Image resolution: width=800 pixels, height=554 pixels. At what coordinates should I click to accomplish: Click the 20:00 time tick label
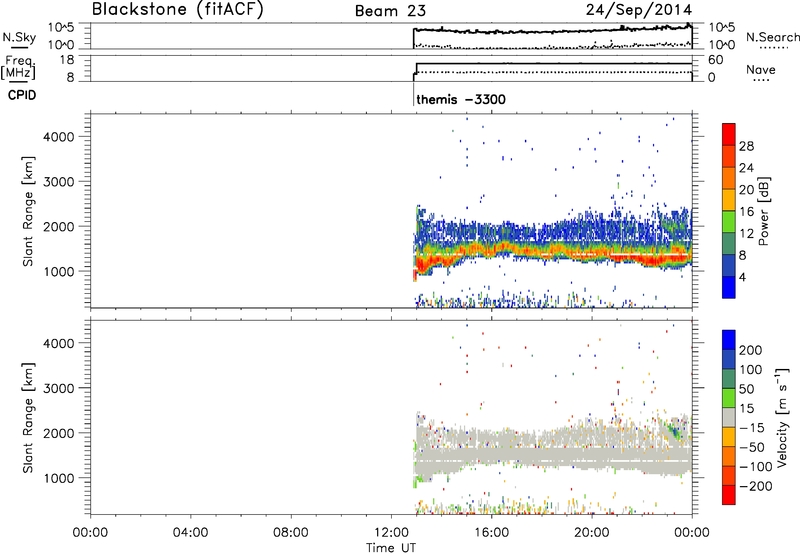592,533
